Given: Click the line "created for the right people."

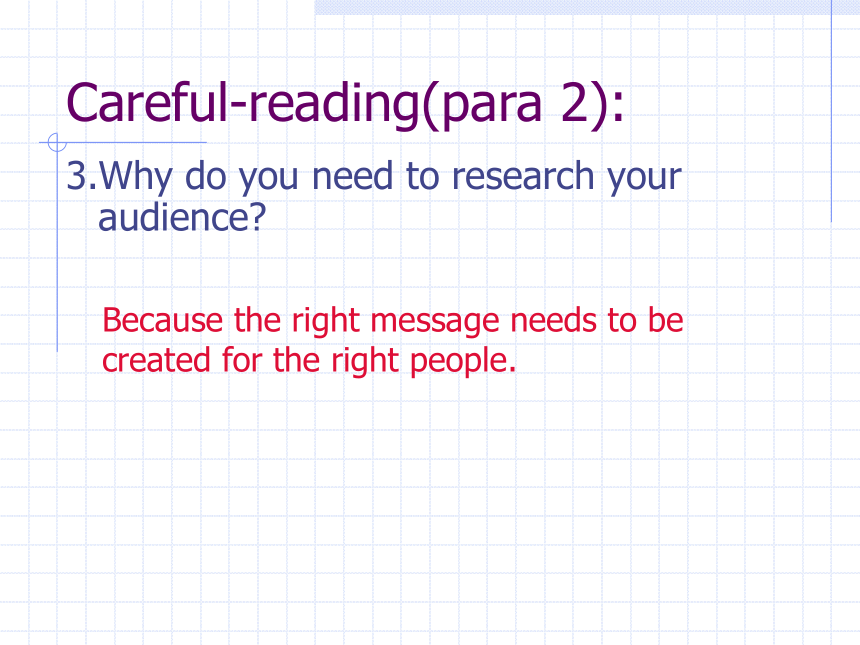Looking at the screenshot, I should 309,361.
